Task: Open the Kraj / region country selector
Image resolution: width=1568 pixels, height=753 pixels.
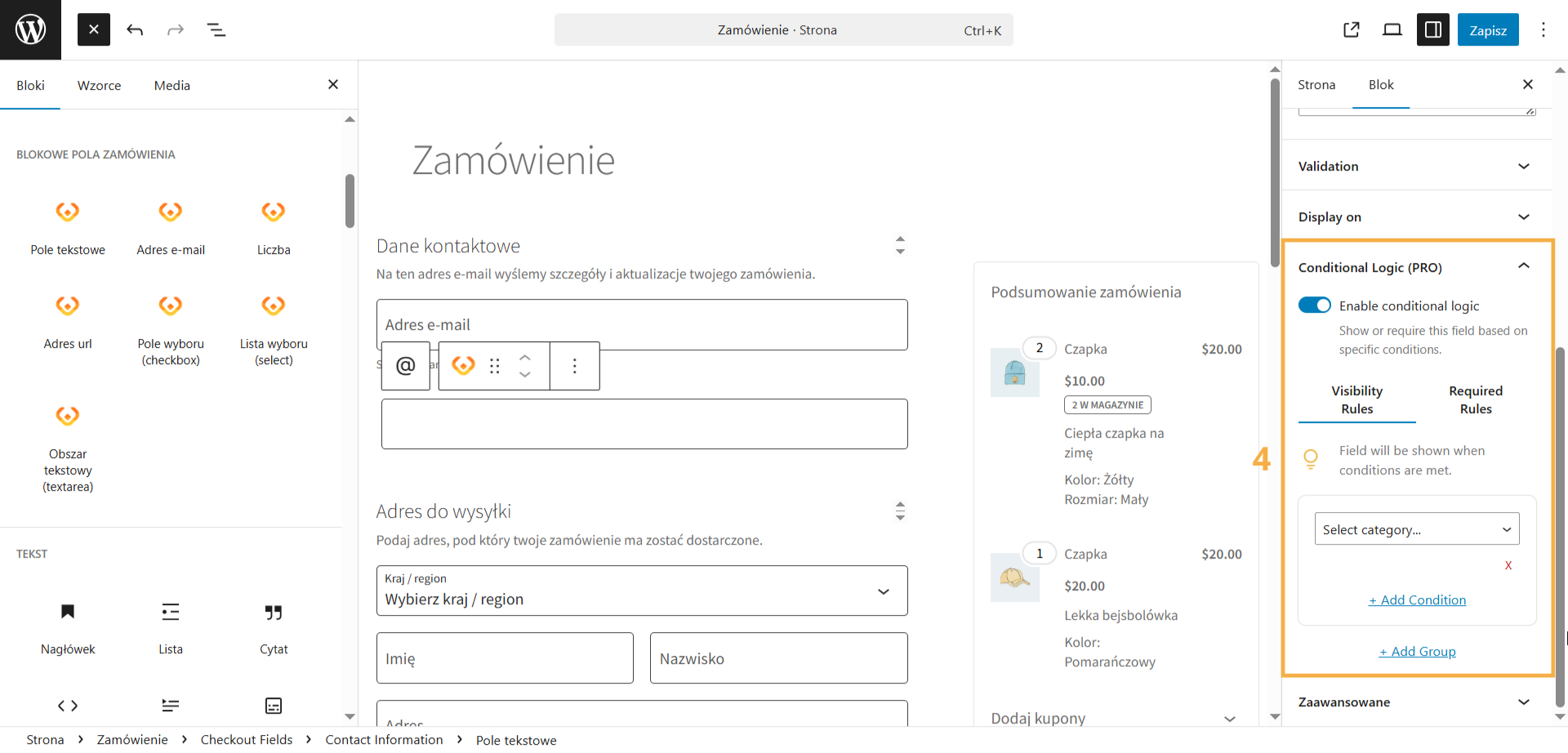Action: pos(642,590)
